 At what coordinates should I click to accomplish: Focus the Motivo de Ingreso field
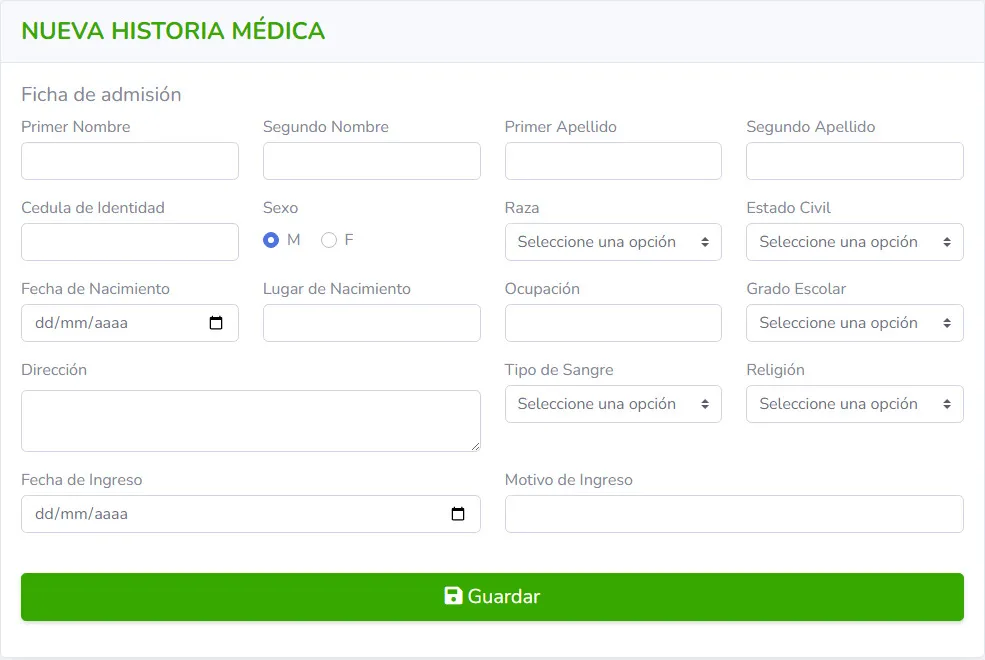734,514
